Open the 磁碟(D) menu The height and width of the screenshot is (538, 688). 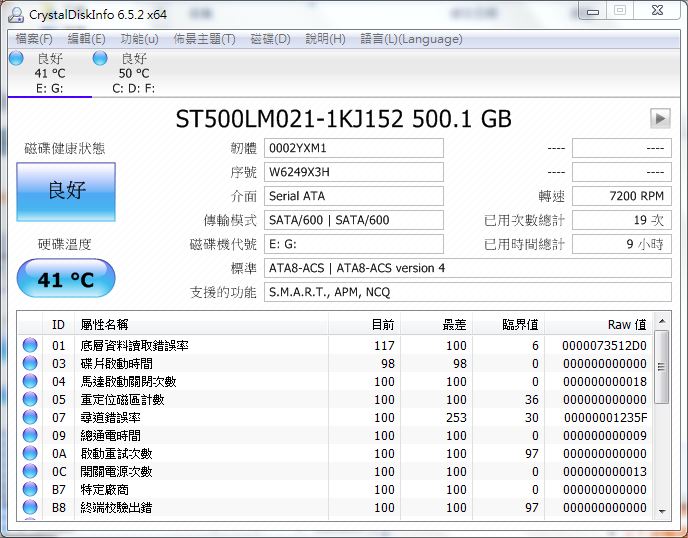tap(270, 39)
